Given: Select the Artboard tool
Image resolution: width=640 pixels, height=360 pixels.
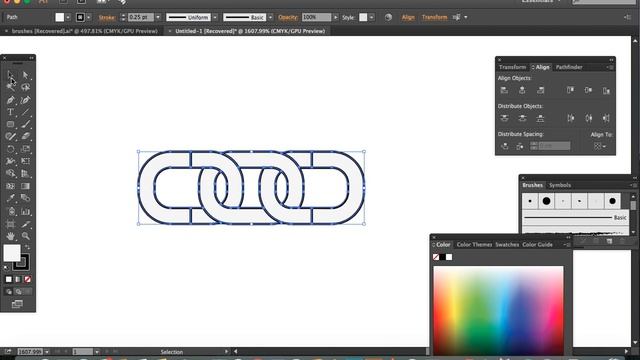Looking at the screenshot, I should tap(11, 224).
